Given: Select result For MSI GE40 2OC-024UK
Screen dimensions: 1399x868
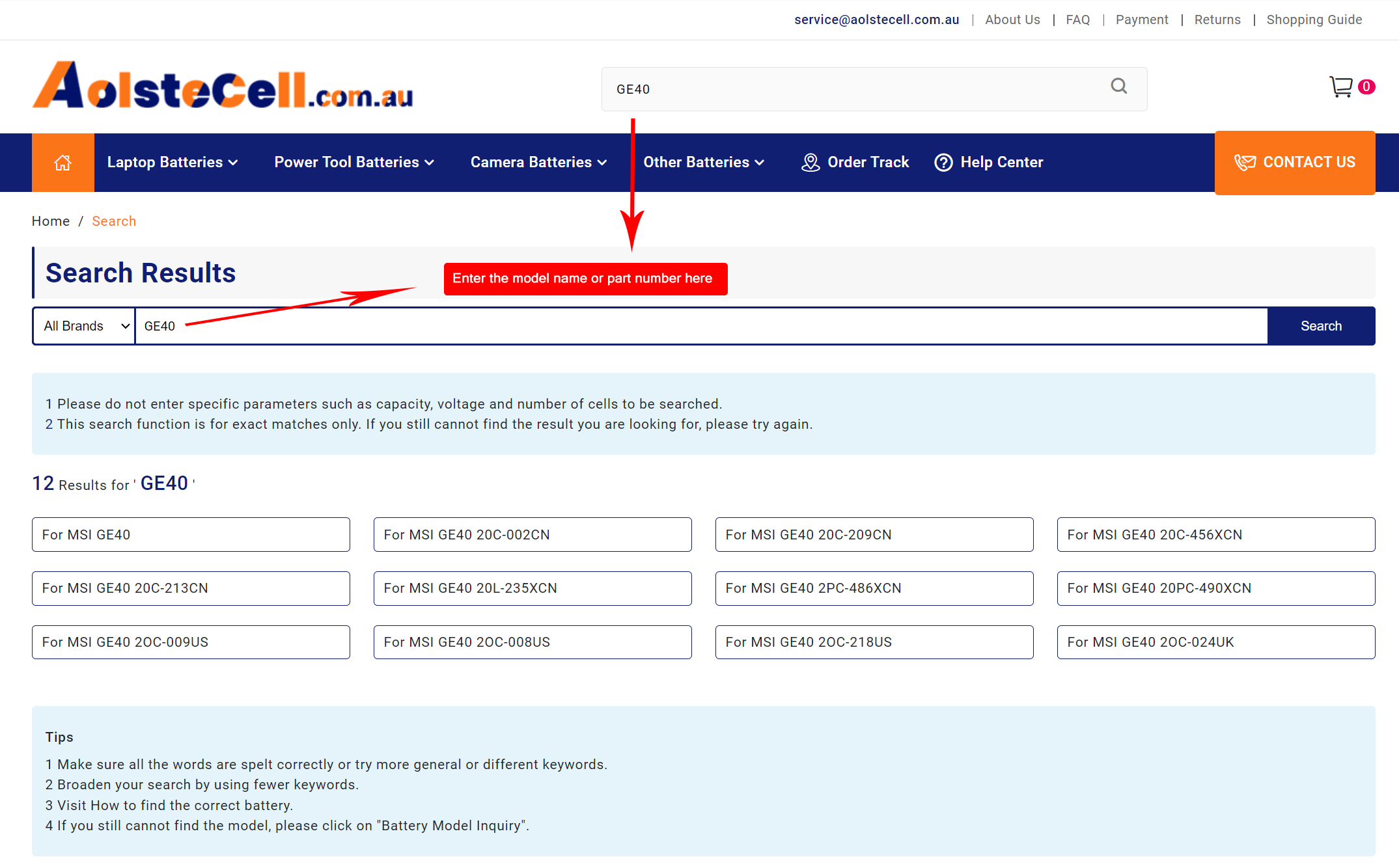Looking at the screenshot, I should point(1216,642).
